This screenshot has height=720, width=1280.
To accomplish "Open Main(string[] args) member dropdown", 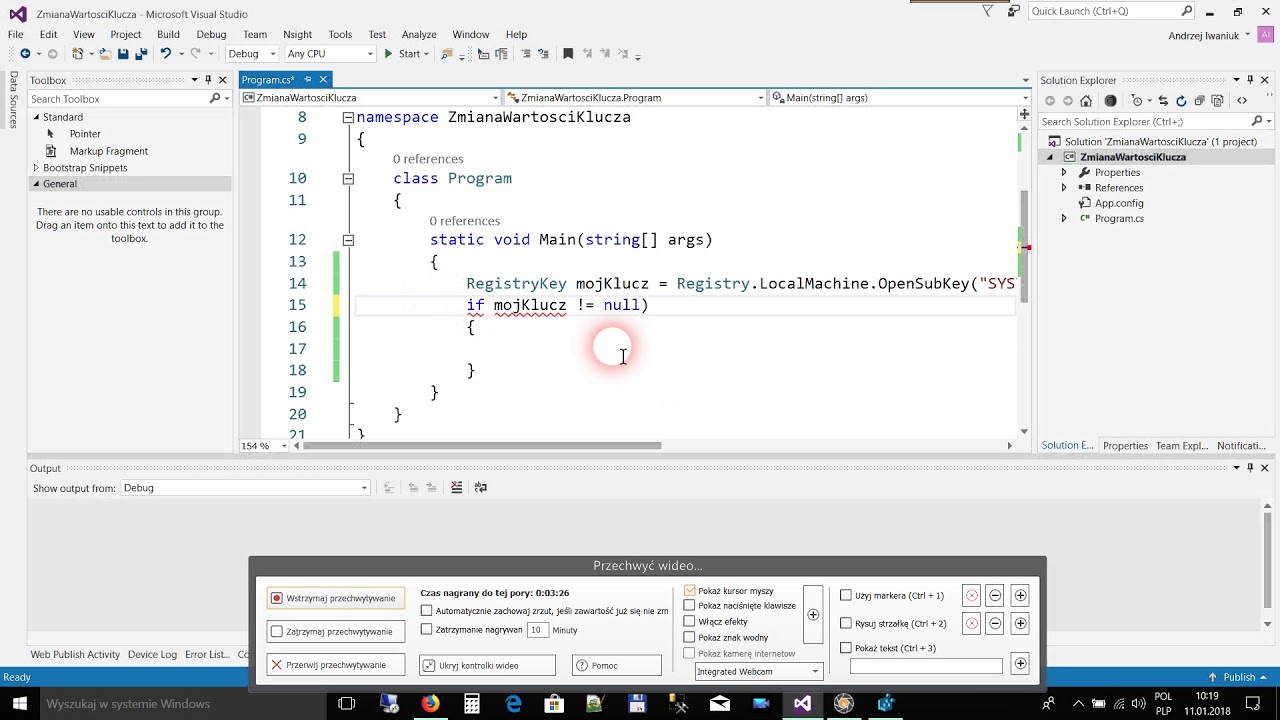I will 900,98.
